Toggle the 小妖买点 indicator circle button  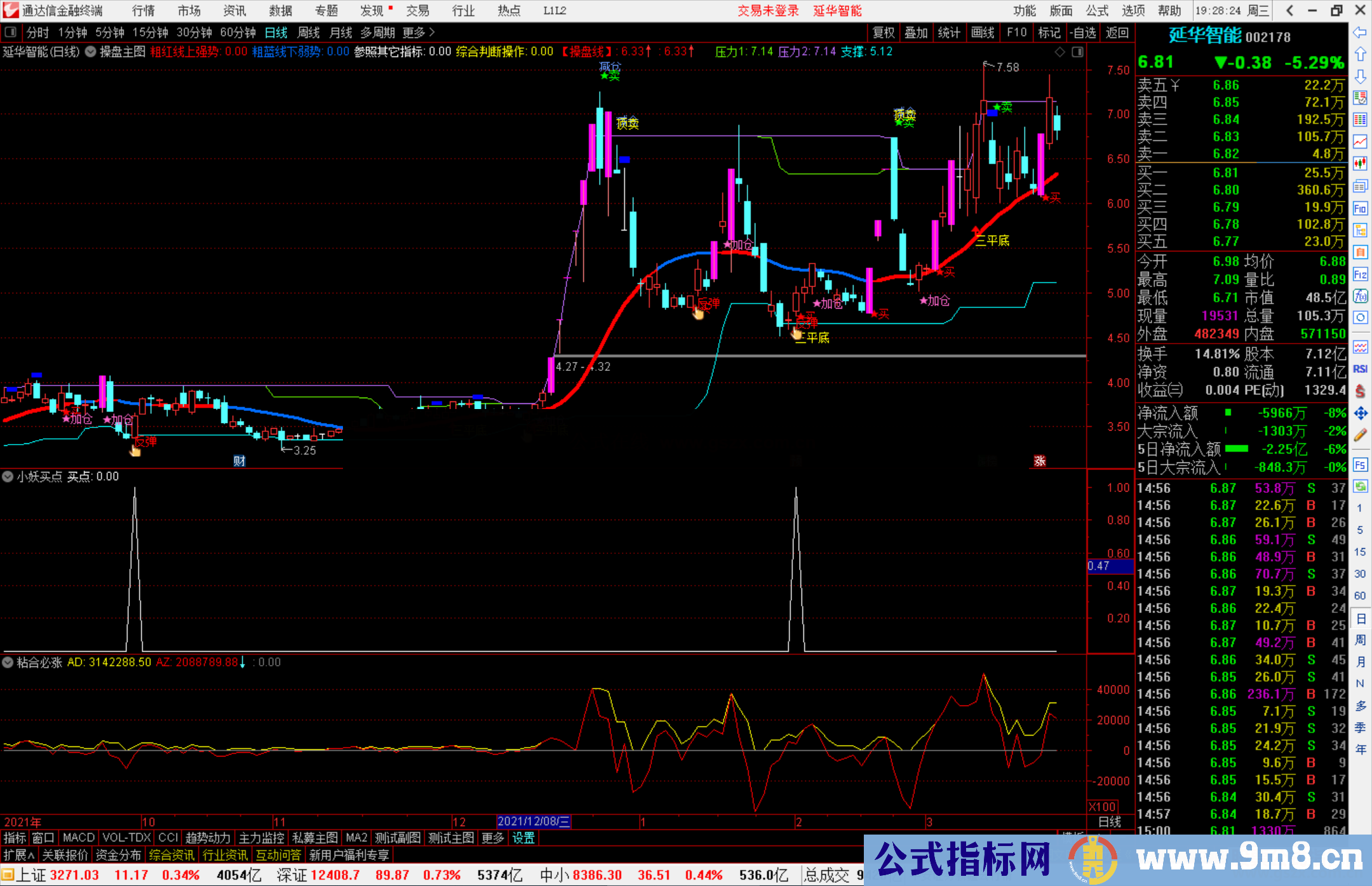(x=8, y=476)
